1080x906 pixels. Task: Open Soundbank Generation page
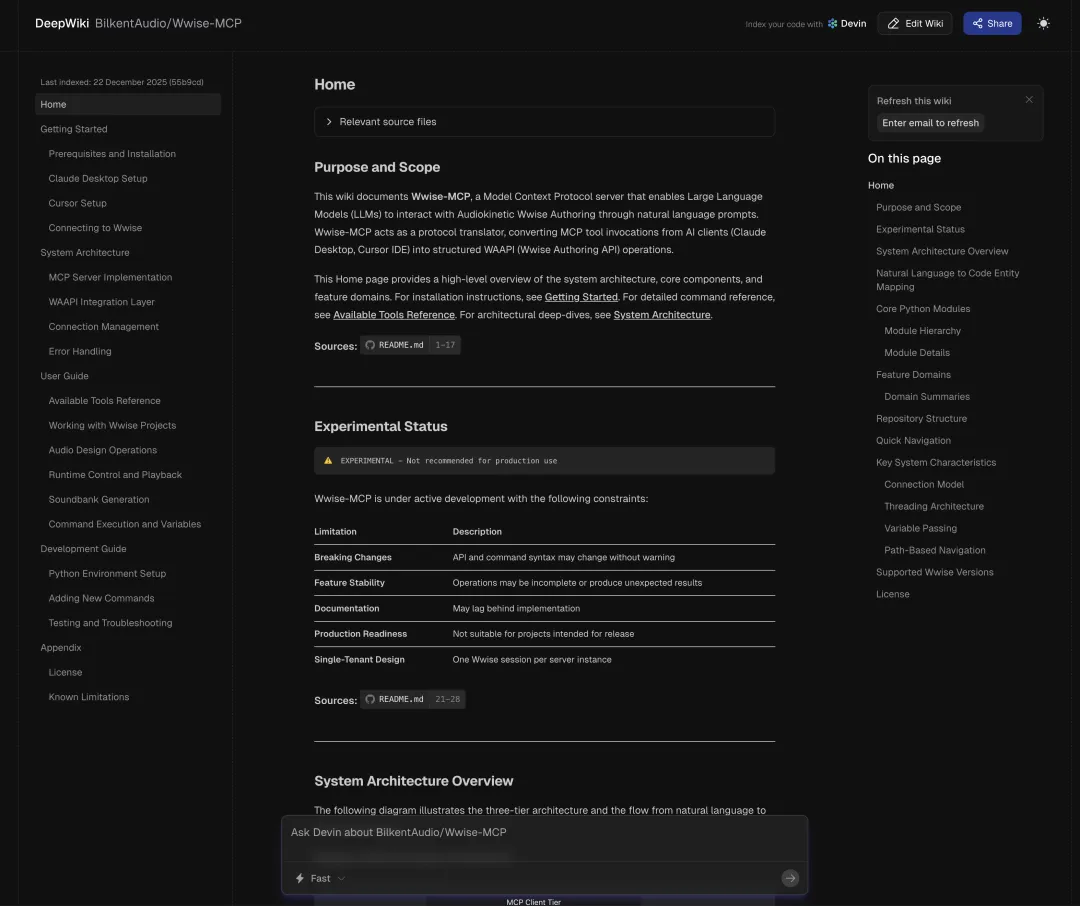click(x=98, y=500)
